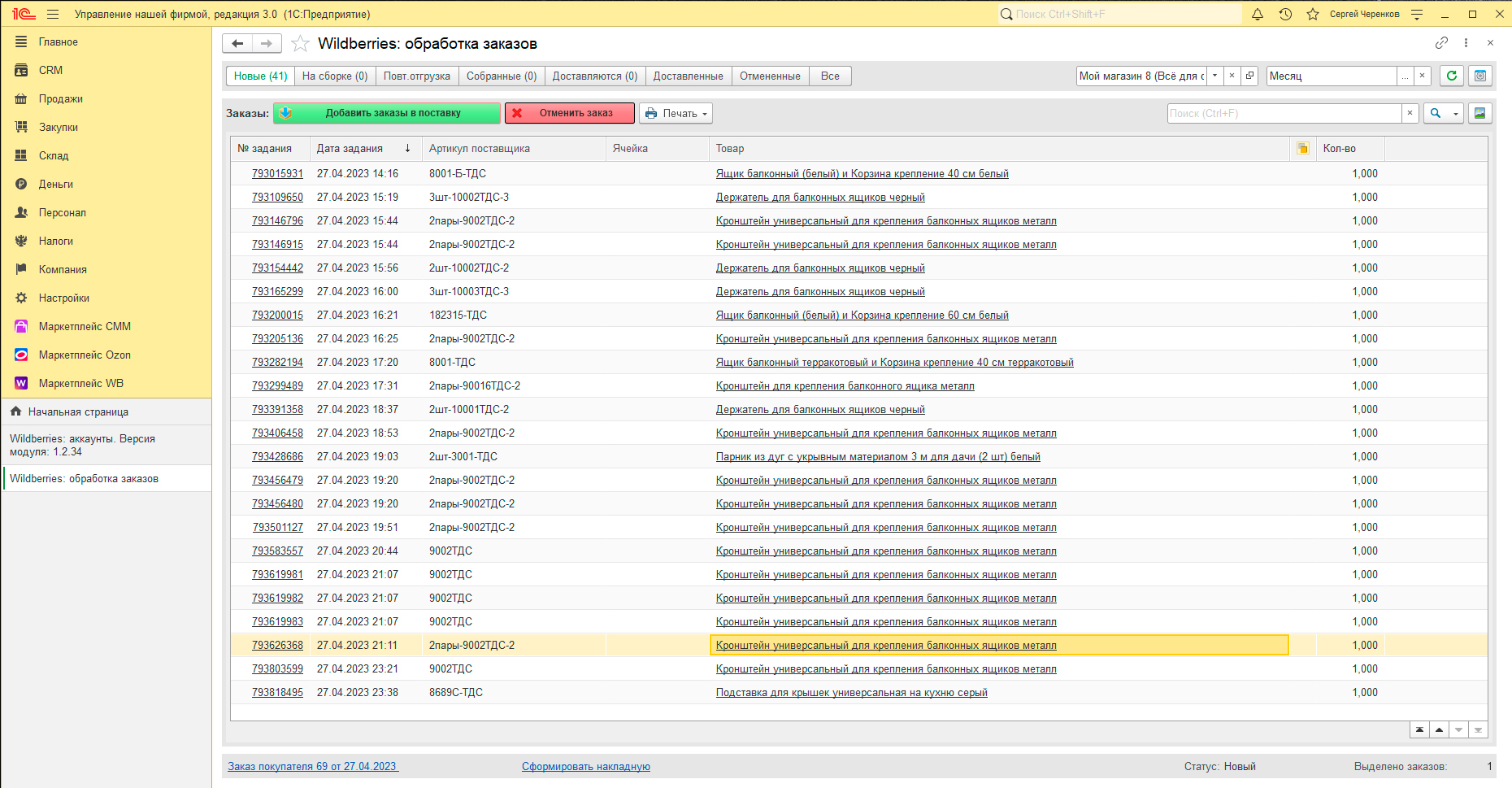Open the history clock icon
This screenshot has height=788, width=1512.
click(1285, 14)
